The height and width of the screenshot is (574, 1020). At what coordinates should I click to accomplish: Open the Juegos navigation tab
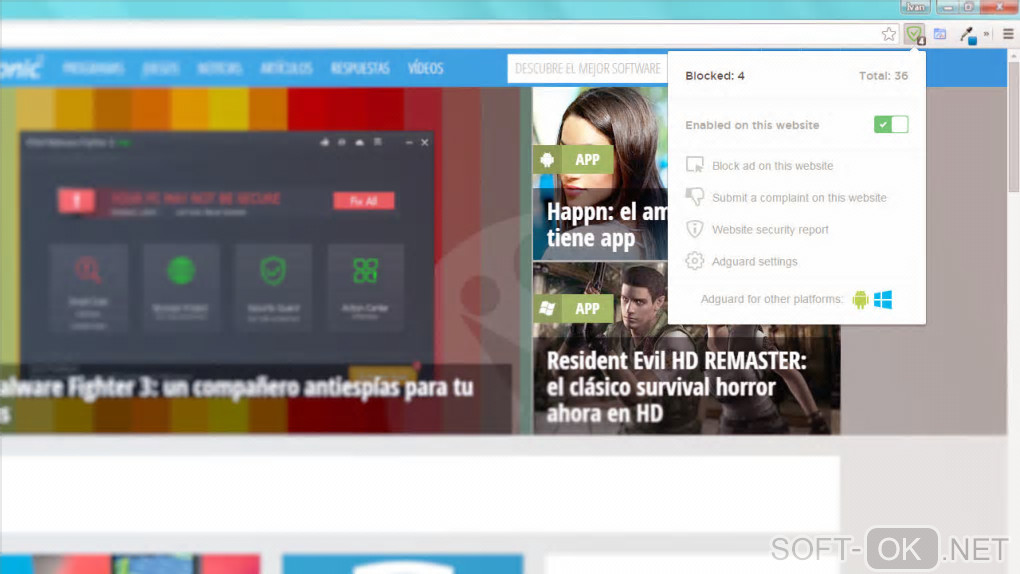pyautogui.click(x=160, y=68)
